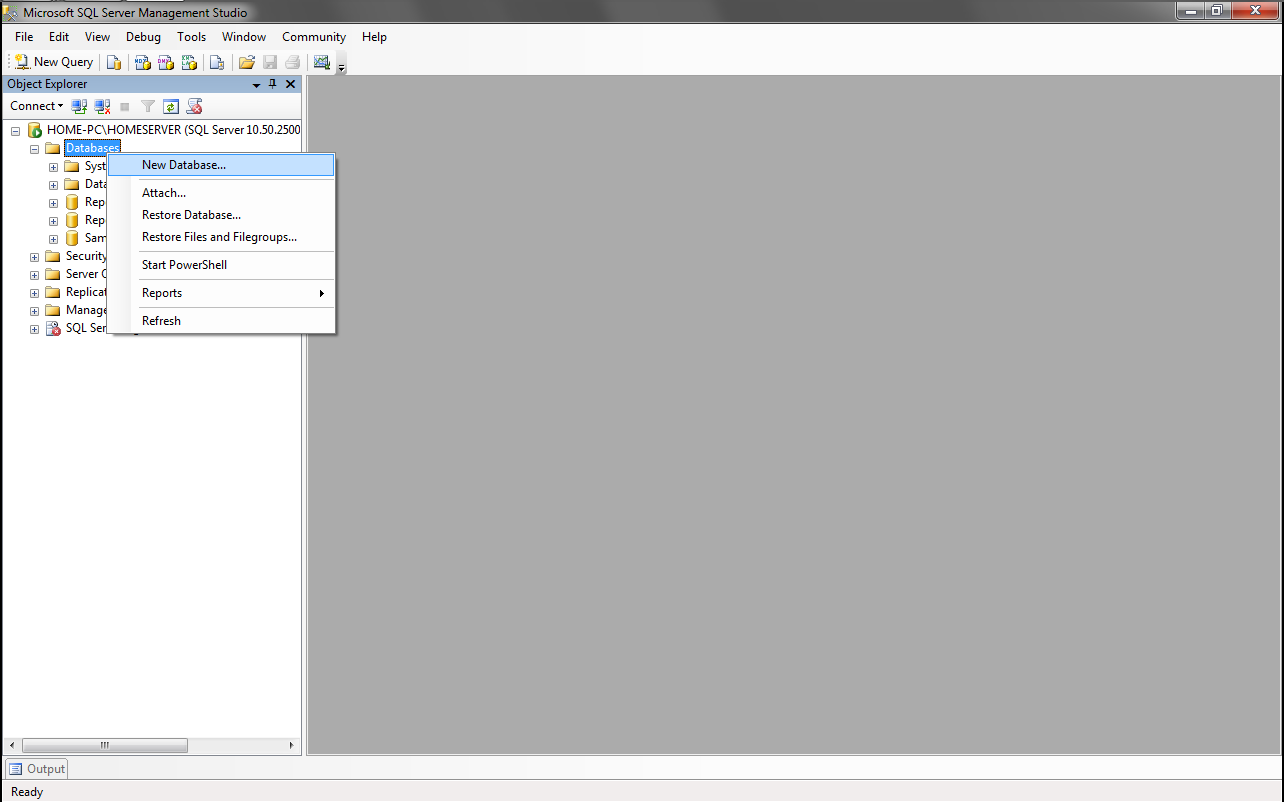
Task: Open the Reports submenu in context menu
Action: (221, 293)
